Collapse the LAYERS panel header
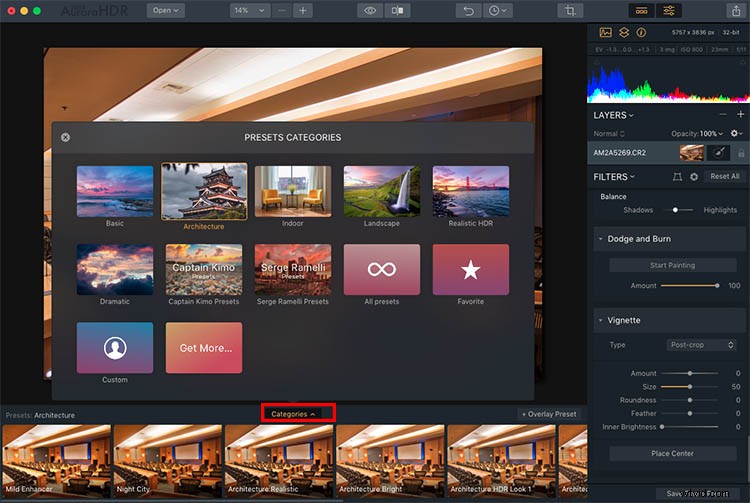The image size is (750, 503). pos(613,115)
